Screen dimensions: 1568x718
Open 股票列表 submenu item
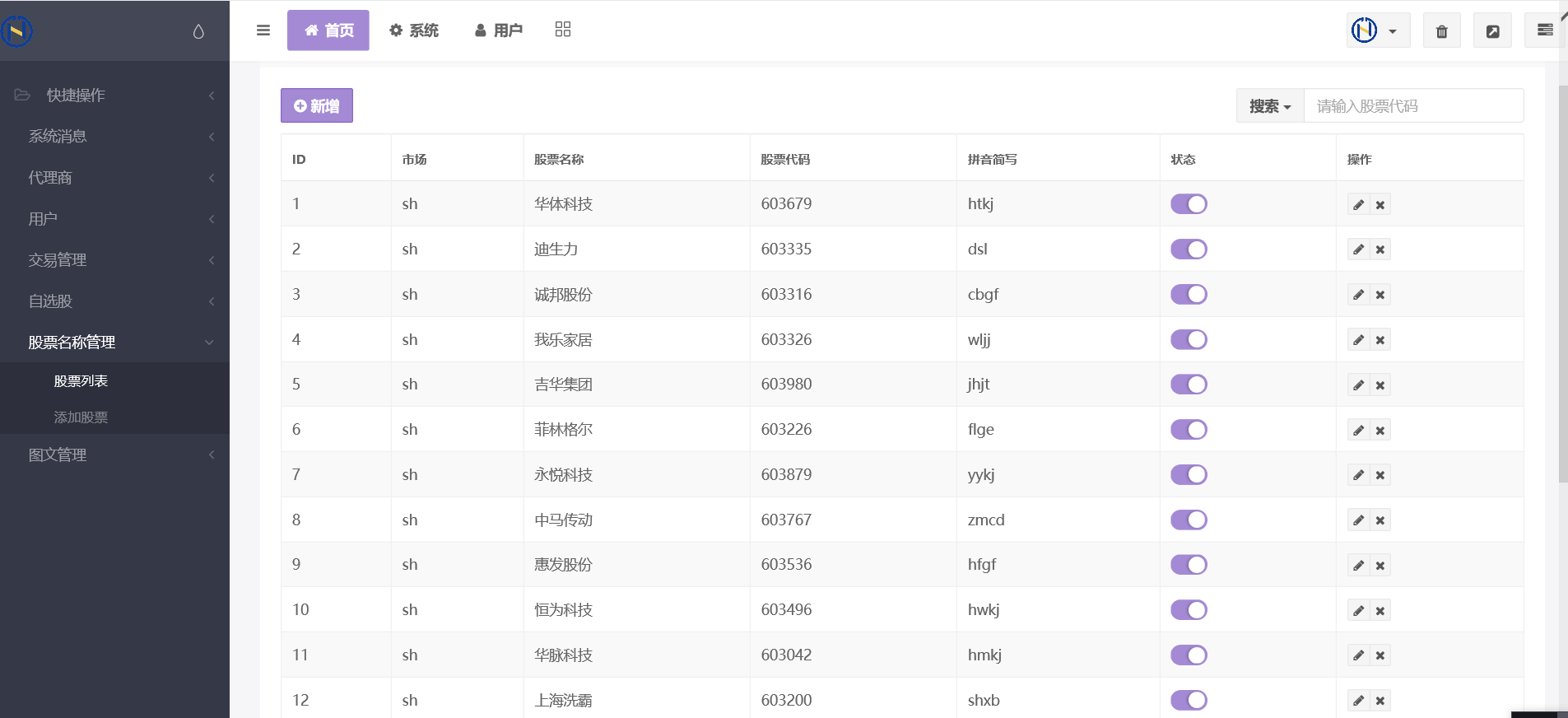coord(81,381)
